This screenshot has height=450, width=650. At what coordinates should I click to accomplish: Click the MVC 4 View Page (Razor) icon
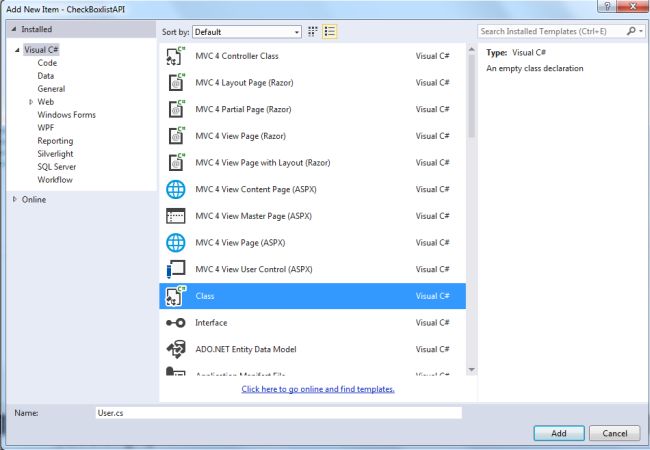point(176,136)
